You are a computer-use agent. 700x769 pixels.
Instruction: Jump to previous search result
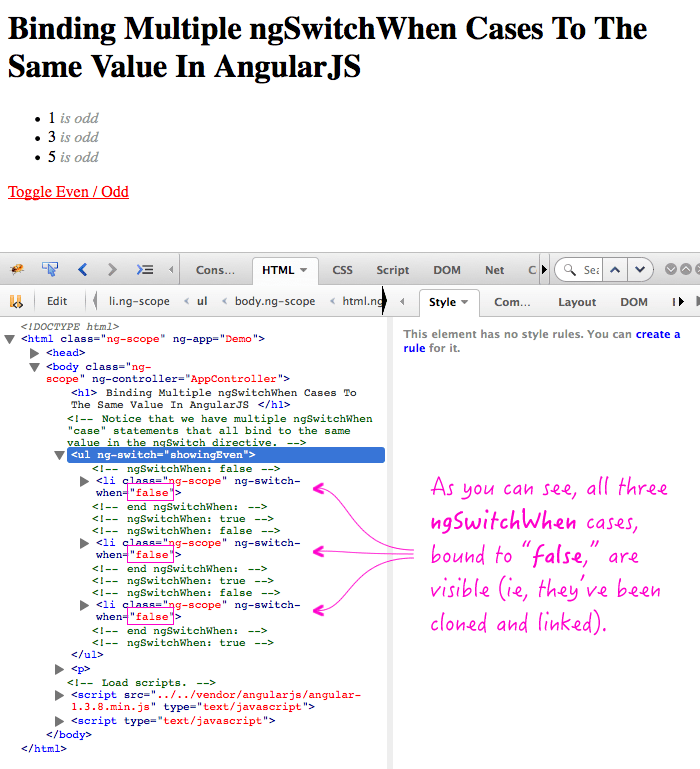615,270
